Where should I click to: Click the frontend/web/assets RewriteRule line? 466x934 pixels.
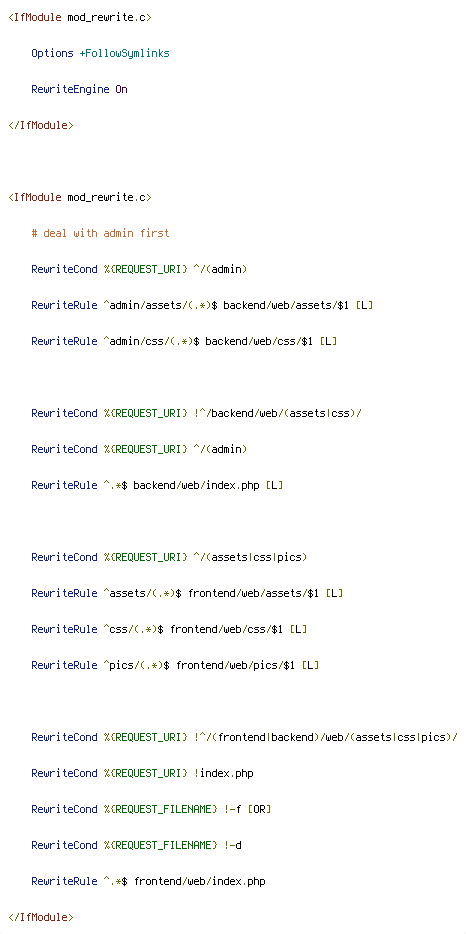[x=187, y=593]
